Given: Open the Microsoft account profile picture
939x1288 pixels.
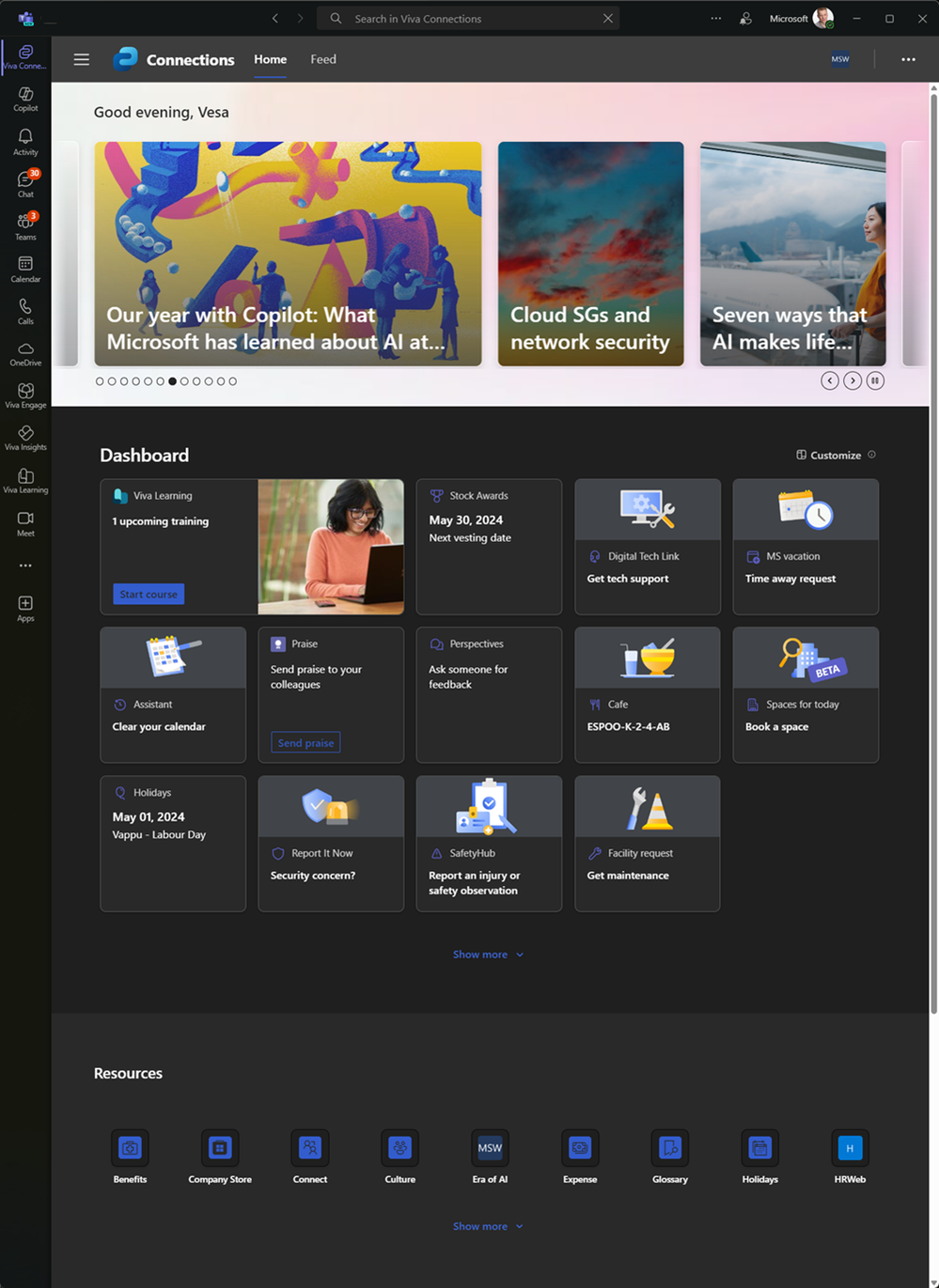Looking at the screenshot, I should tap(822, 18).
